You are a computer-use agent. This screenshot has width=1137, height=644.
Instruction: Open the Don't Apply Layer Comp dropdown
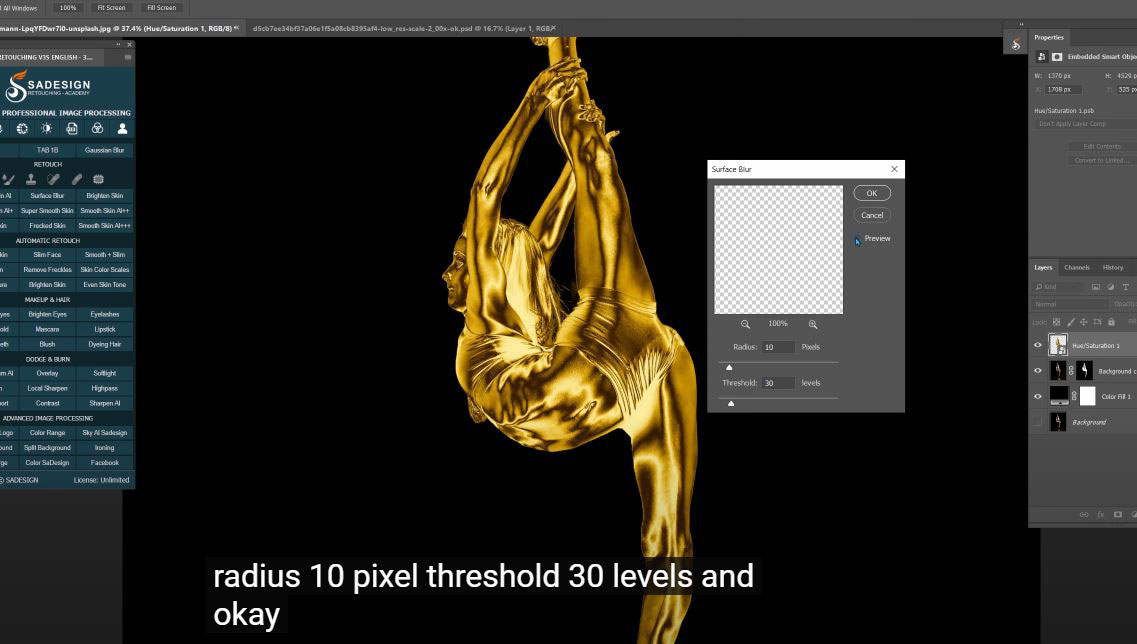tap(1086, 124)
